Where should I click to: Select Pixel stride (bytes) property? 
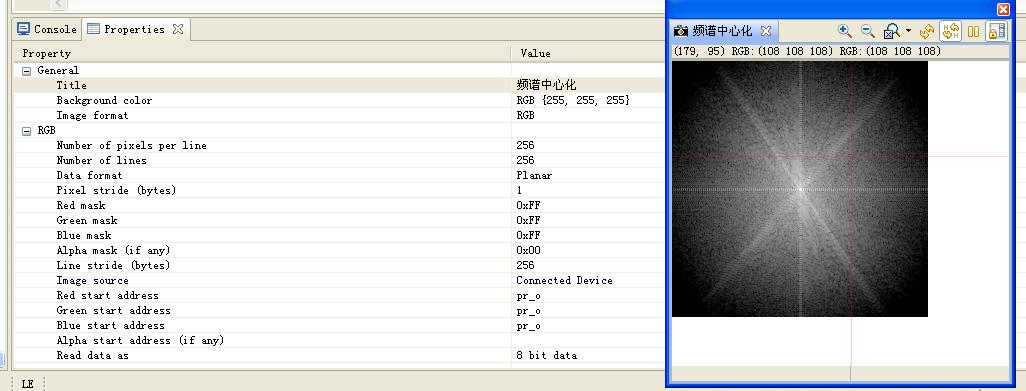click(116, 190)
